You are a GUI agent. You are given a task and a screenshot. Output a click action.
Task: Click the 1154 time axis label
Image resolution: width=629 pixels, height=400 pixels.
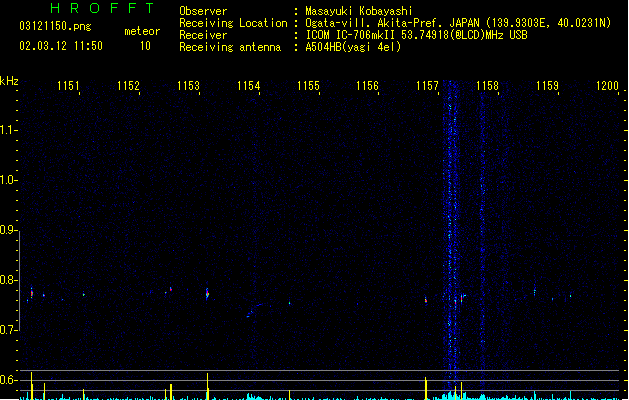248,85
